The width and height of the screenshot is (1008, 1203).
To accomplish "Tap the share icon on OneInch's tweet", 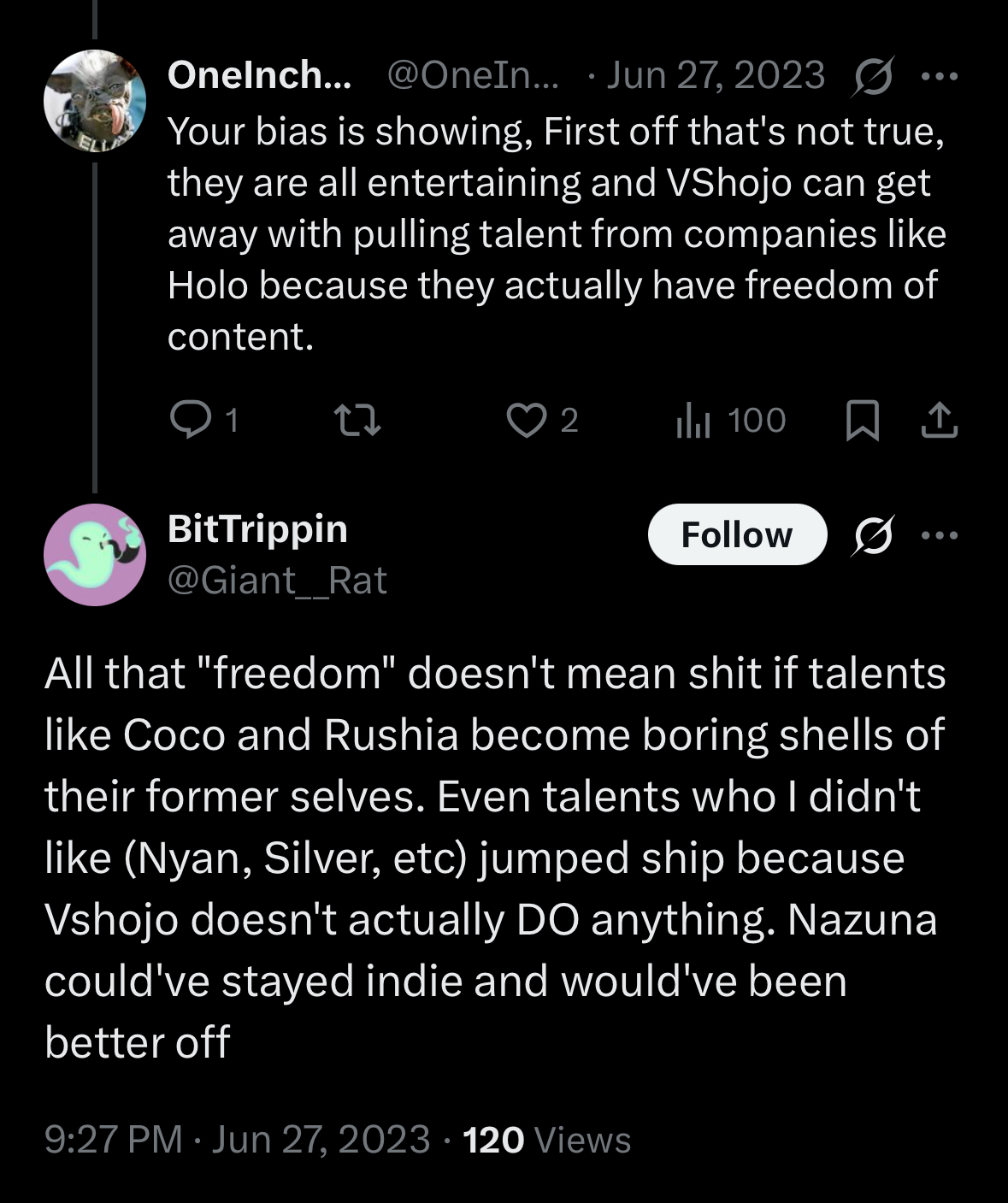I will coord(939,420).
